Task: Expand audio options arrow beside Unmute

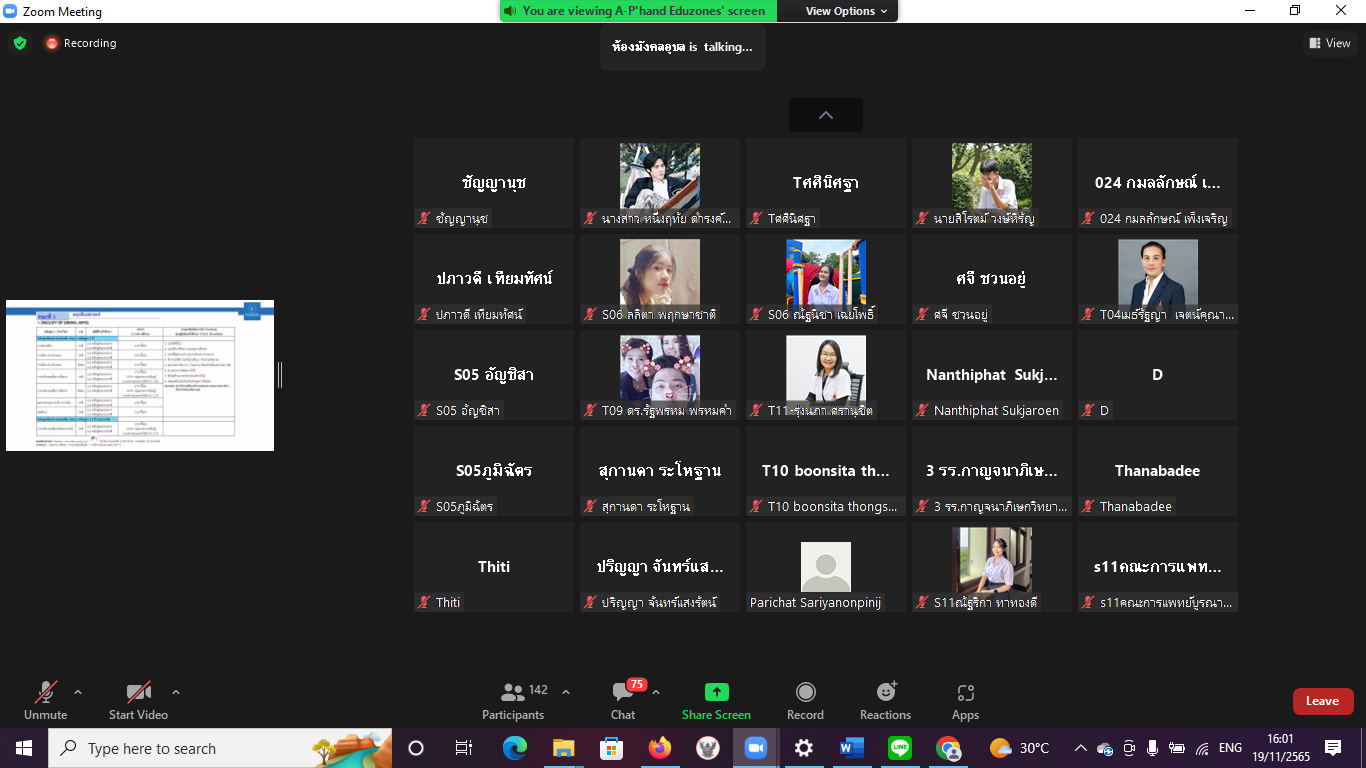Action: click(x=78, y=692)
